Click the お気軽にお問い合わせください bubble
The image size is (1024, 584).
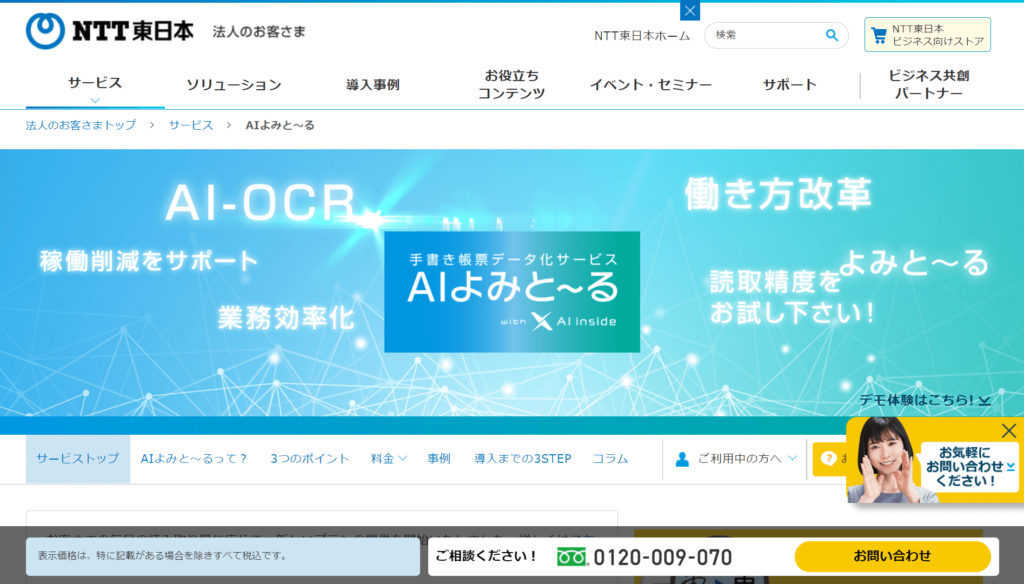point(969,466)
